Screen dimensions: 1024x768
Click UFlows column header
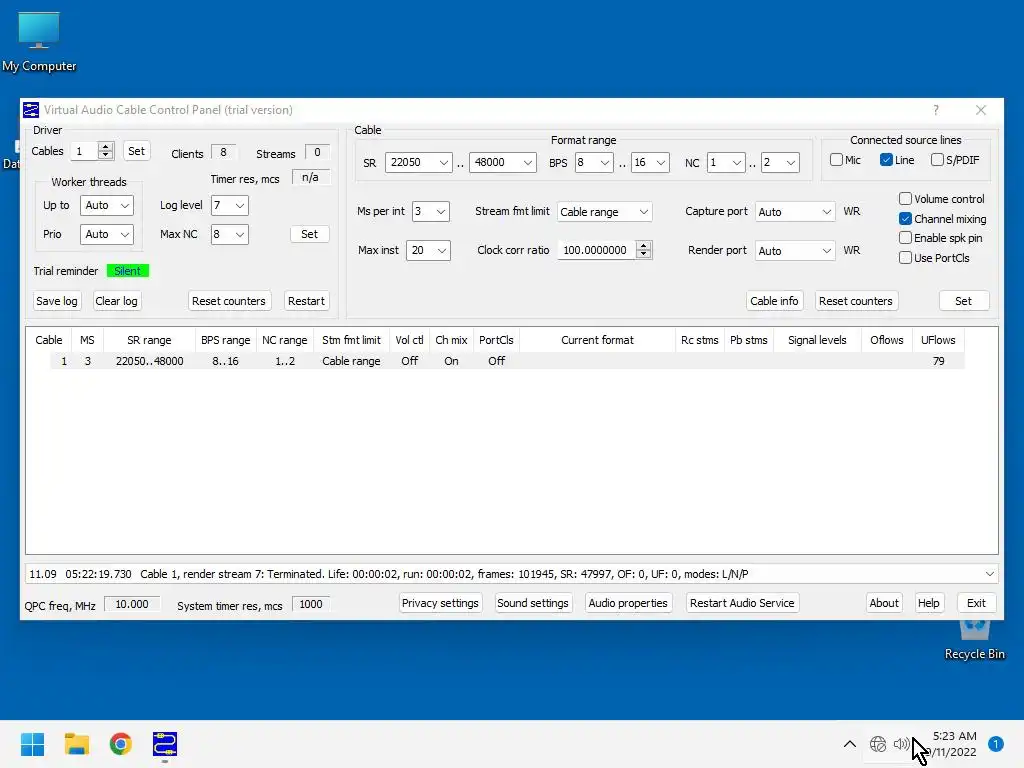point(938,340)
